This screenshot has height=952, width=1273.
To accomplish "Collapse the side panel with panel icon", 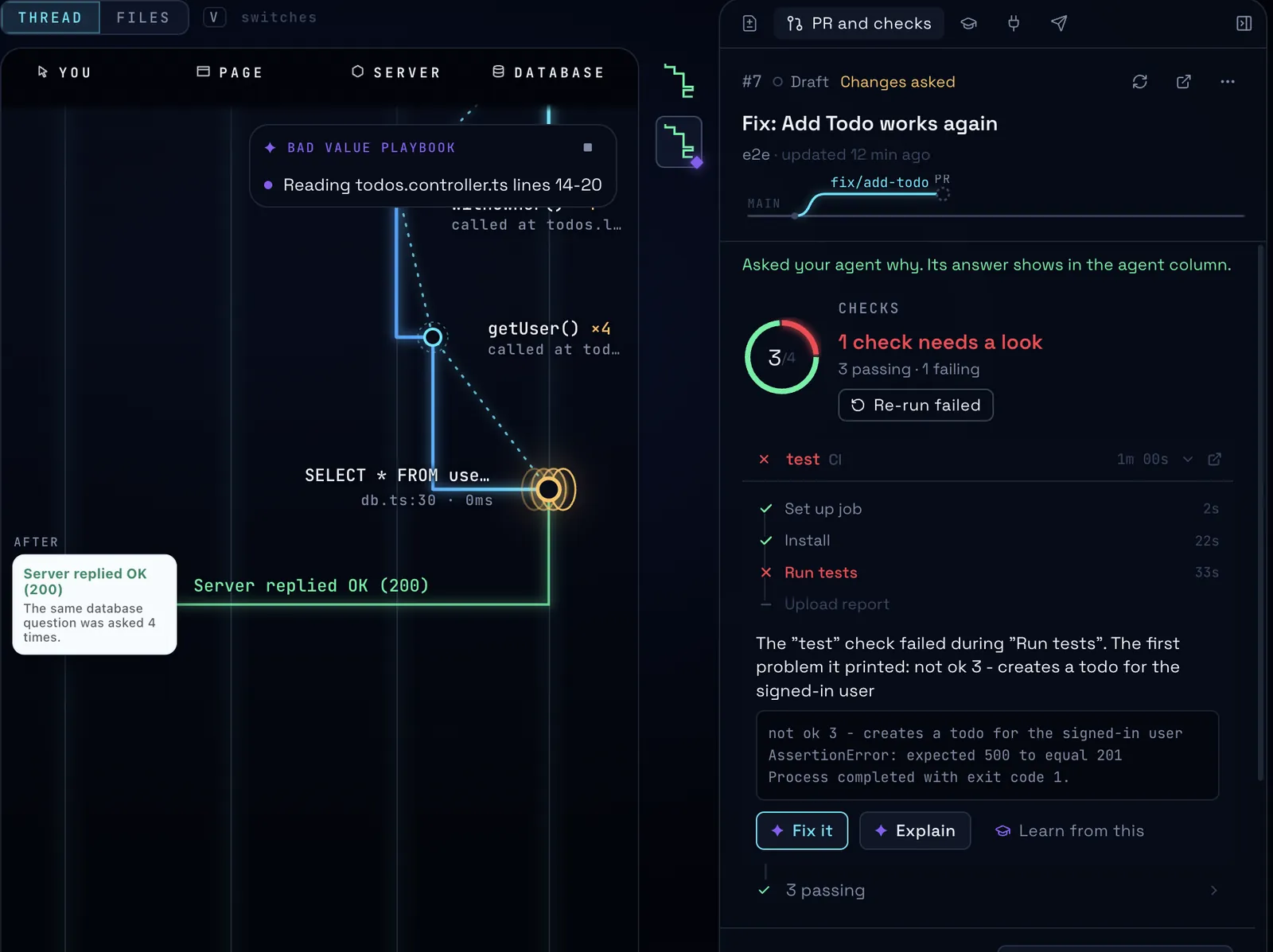I will (1244, 23).
